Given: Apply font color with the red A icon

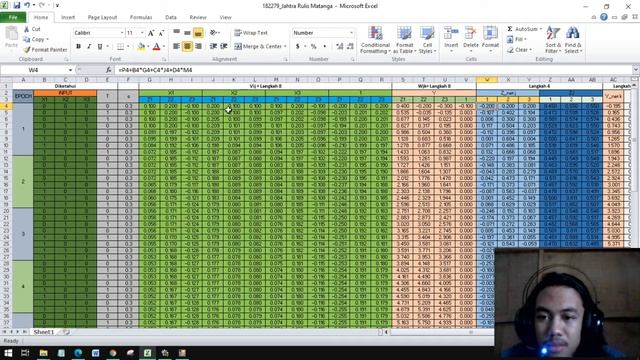Looking at the screenshot, I should point(156,47).
